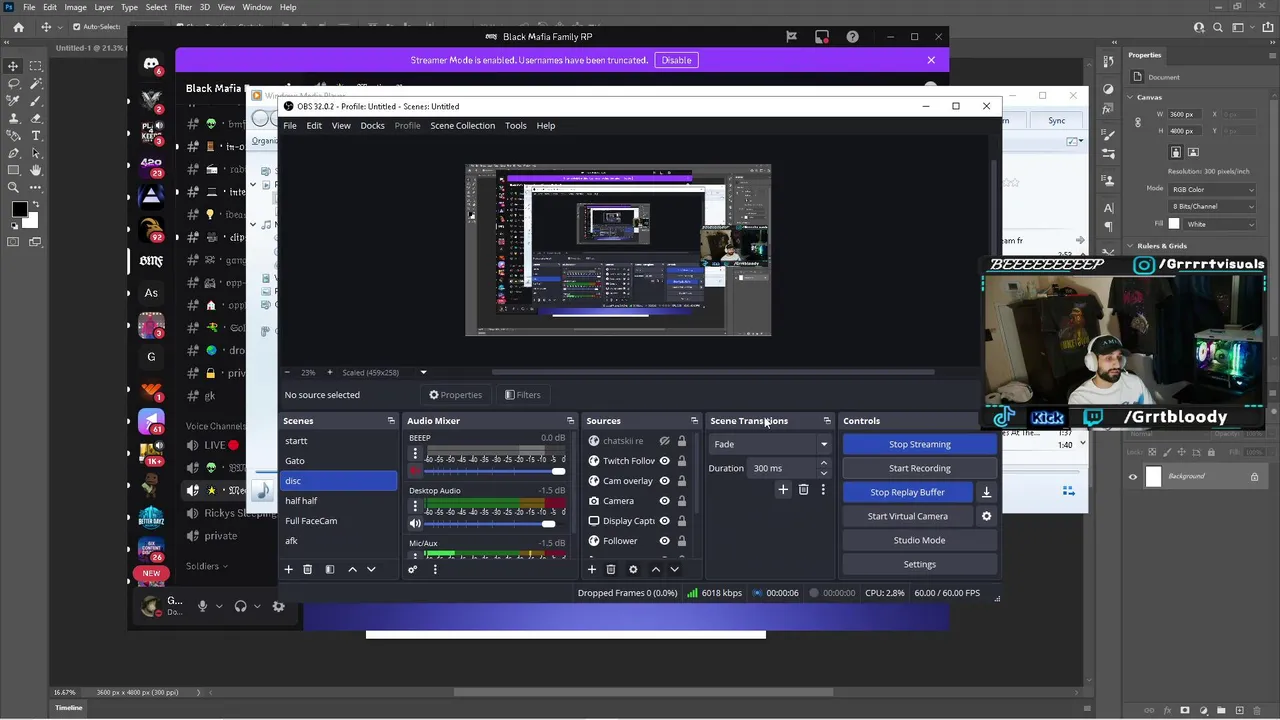Image resolution: width=1280 pixels, height=720 pixels.
Task: Open Photoshop Layer menu
Action: (104, 7)
